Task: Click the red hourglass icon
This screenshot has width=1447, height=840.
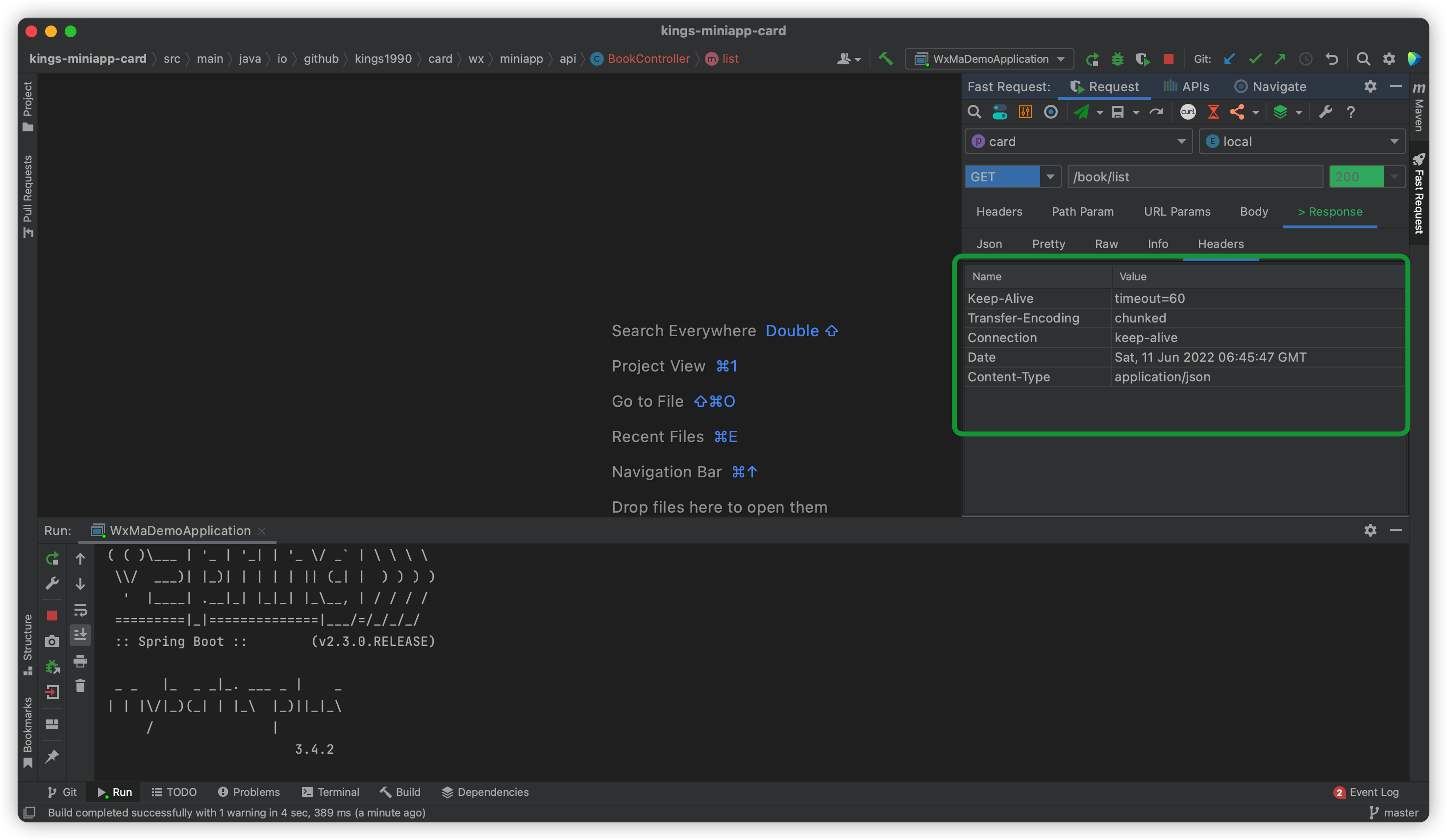Action: click(1213, 112)
